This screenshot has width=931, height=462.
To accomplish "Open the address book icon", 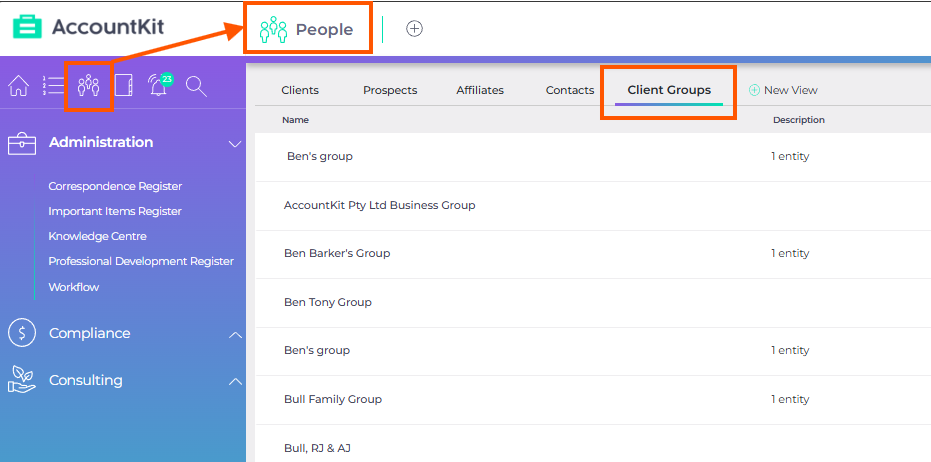I will tap(124, 86).
